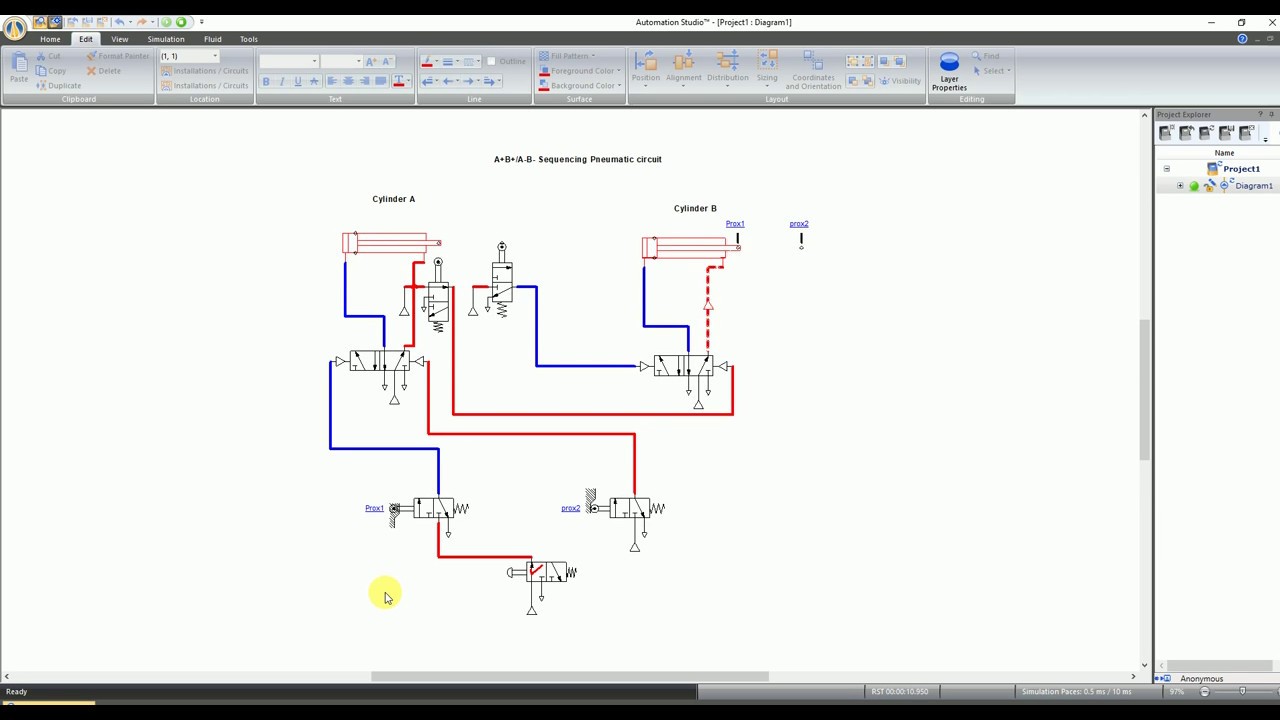Image resolution: width=1280 pixels, height=720 pixels.
Task: Open the Position layout dropdown
Action: tap(645, 68)
